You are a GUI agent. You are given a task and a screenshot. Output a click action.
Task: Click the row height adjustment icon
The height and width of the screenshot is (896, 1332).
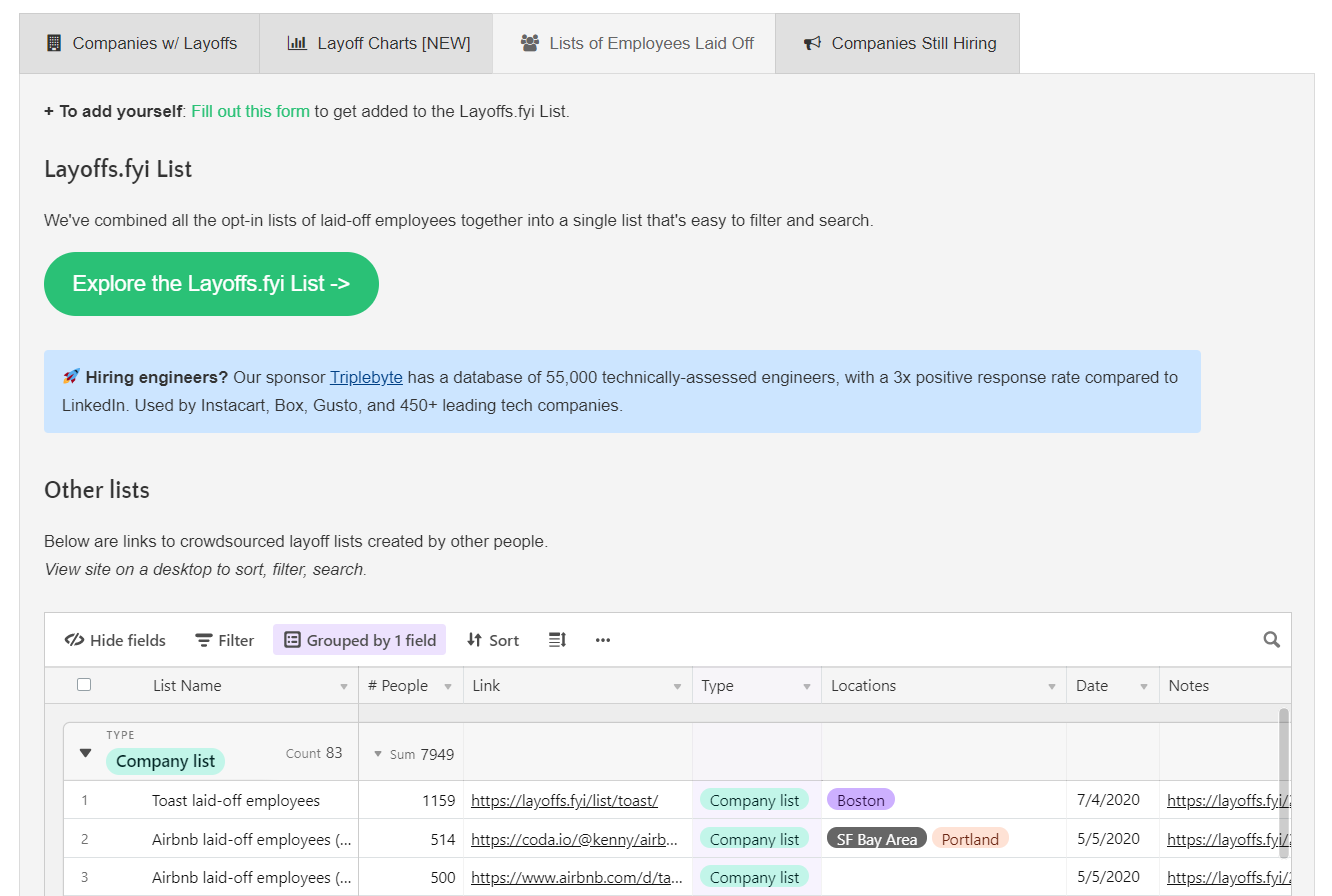(557, 640)
